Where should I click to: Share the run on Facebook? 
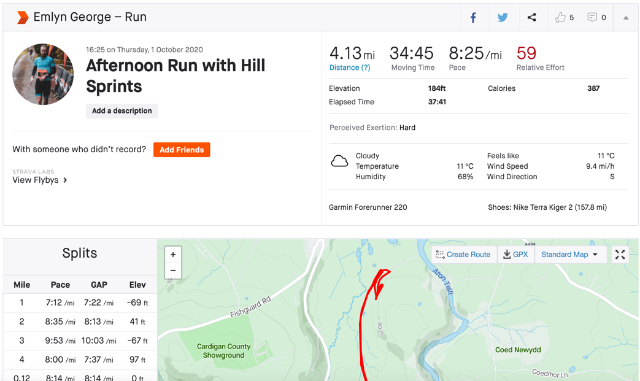coord(473,18)
